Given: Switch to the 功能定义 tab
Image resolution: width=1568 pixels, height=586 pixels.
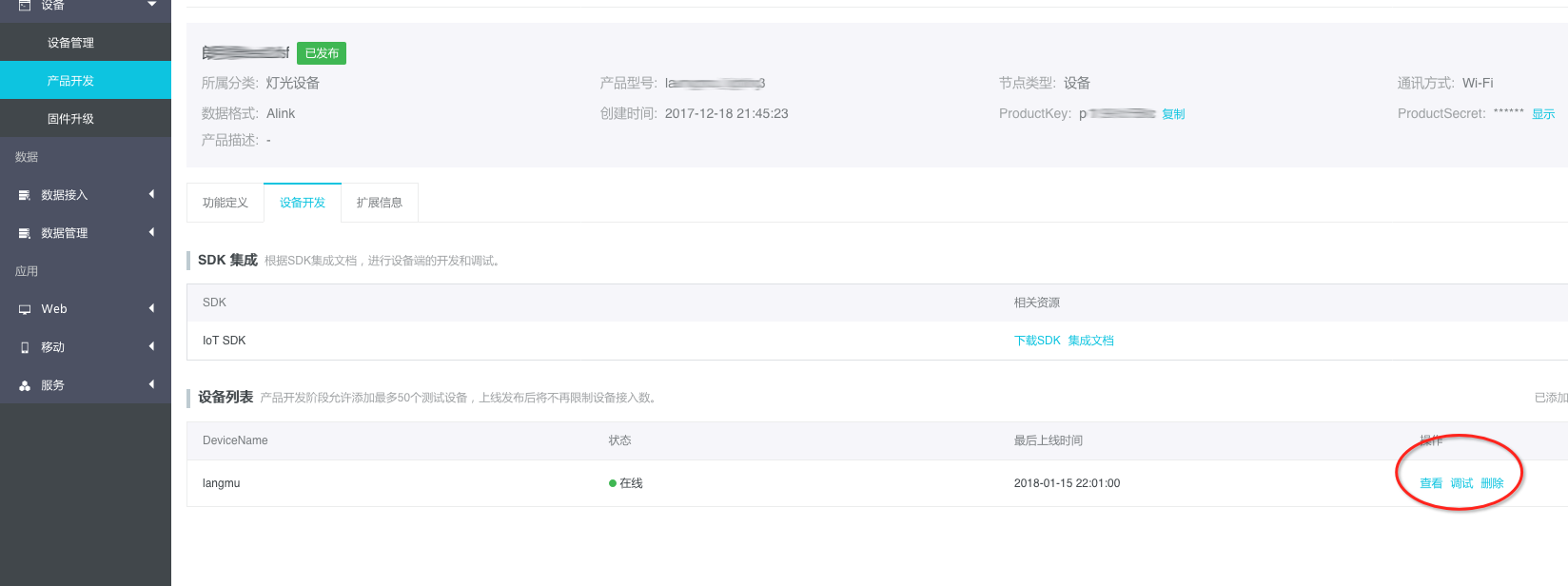Looking at the screenshot, I should [x=225, y=203].
